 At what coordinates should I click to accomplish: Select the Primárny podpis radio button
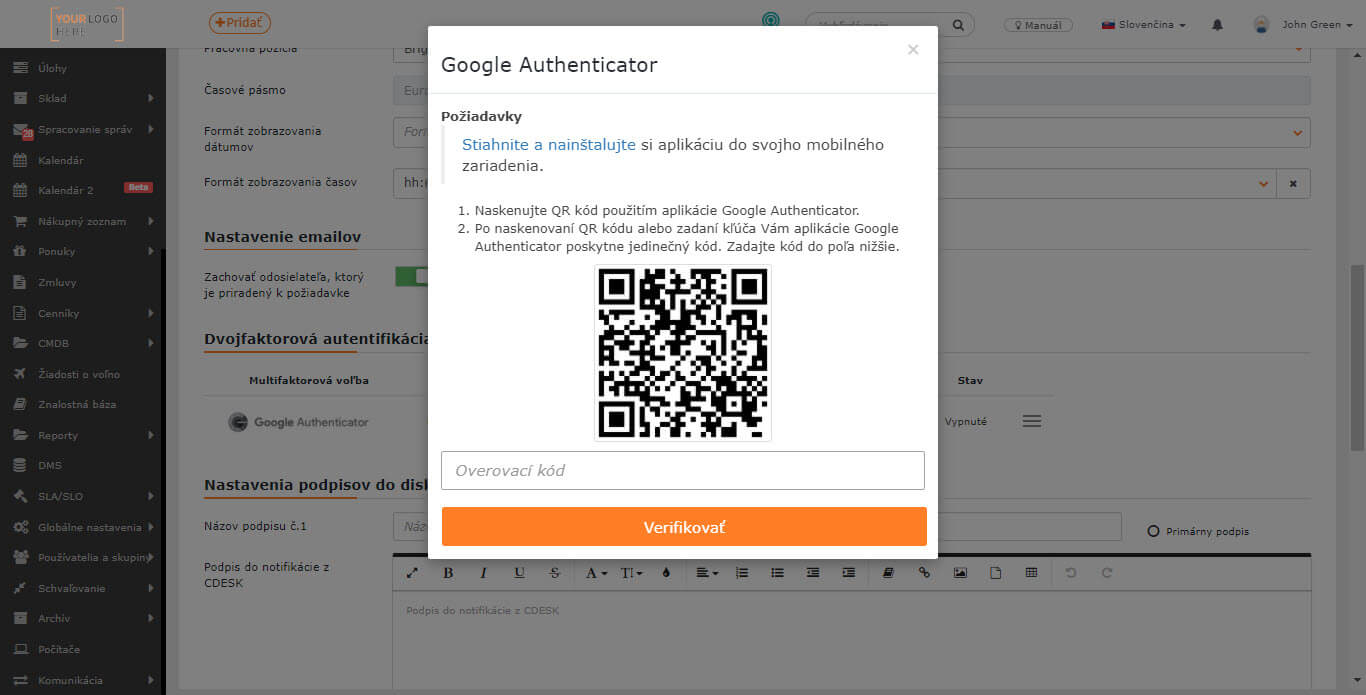coord(1153,531)
